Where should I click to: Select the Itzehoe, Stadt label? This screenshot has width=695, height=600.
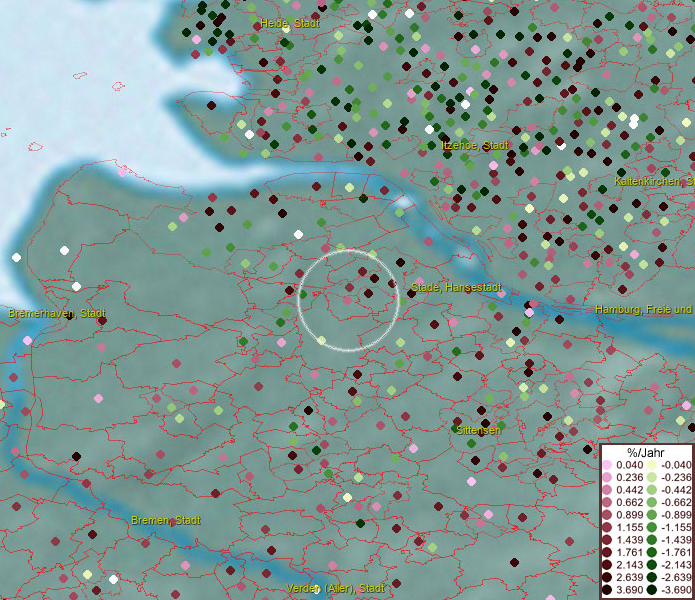tap(475, 145)
